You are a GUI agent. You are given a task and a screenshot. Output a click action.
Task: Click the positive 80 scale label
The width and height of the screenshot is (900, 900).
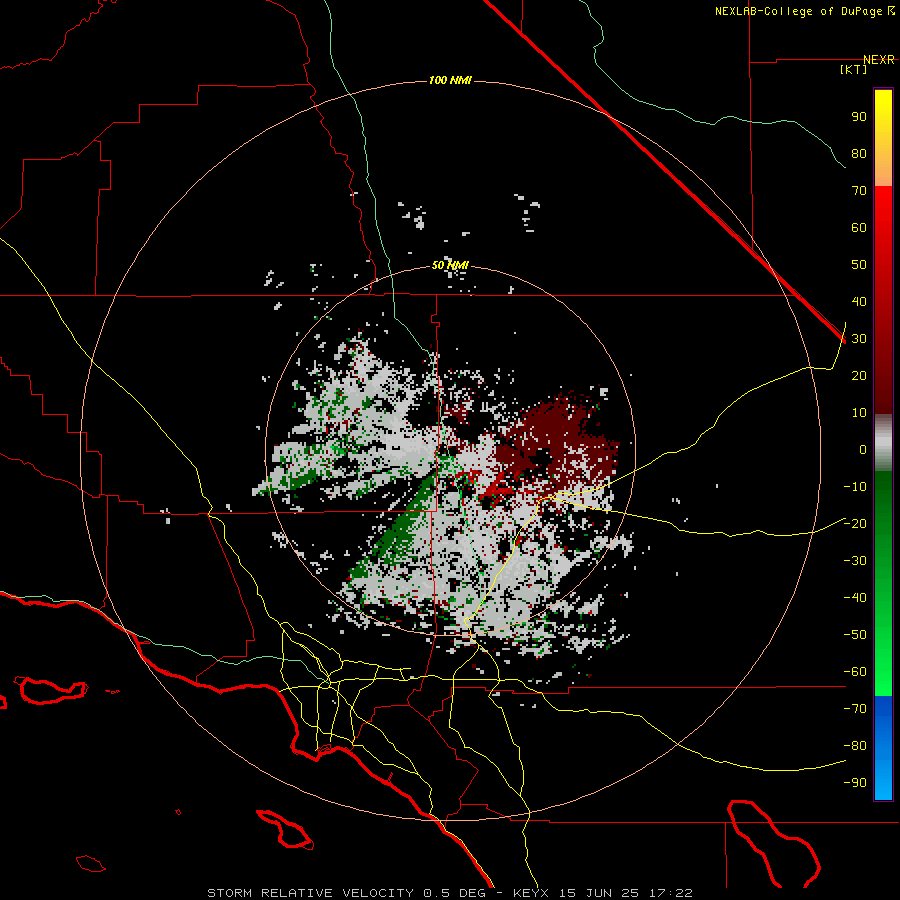pos(859,153)
